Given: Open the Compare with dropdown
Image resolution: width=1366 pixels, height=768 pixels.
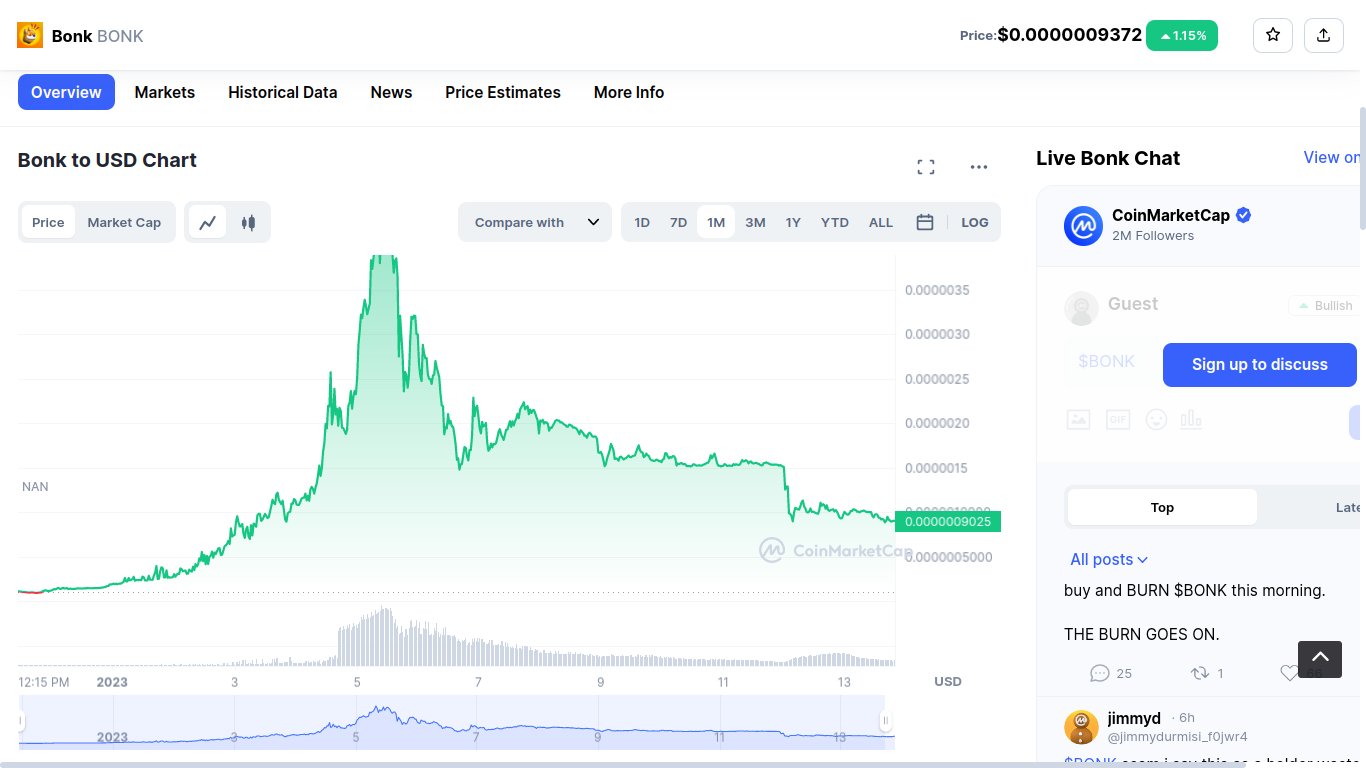Looking at the screenshot, I should 535,222.
